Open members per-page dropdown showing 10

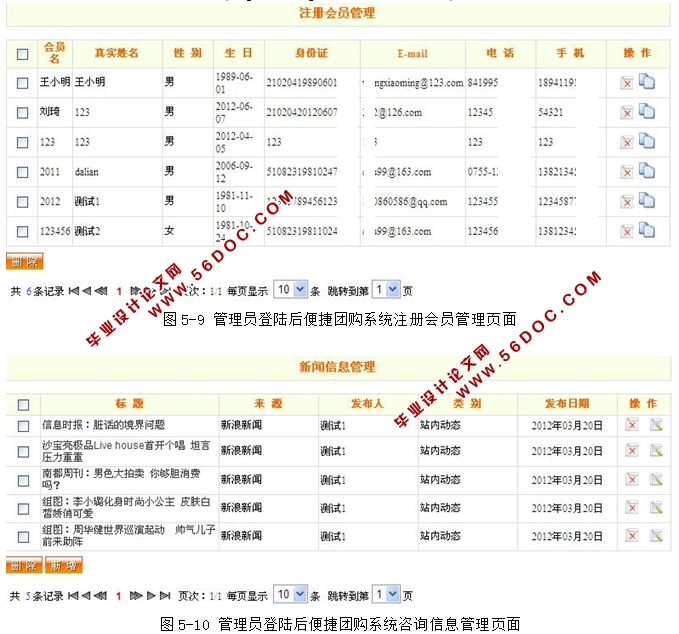(289, 290)
